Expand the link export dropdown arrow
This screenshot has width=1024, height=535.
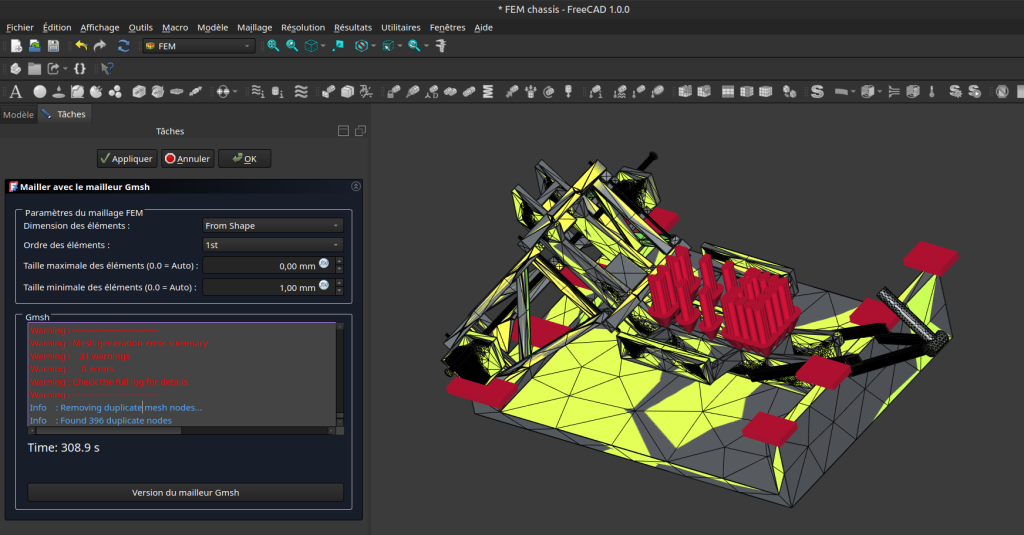pyautogui.click(x=65, y=69)
